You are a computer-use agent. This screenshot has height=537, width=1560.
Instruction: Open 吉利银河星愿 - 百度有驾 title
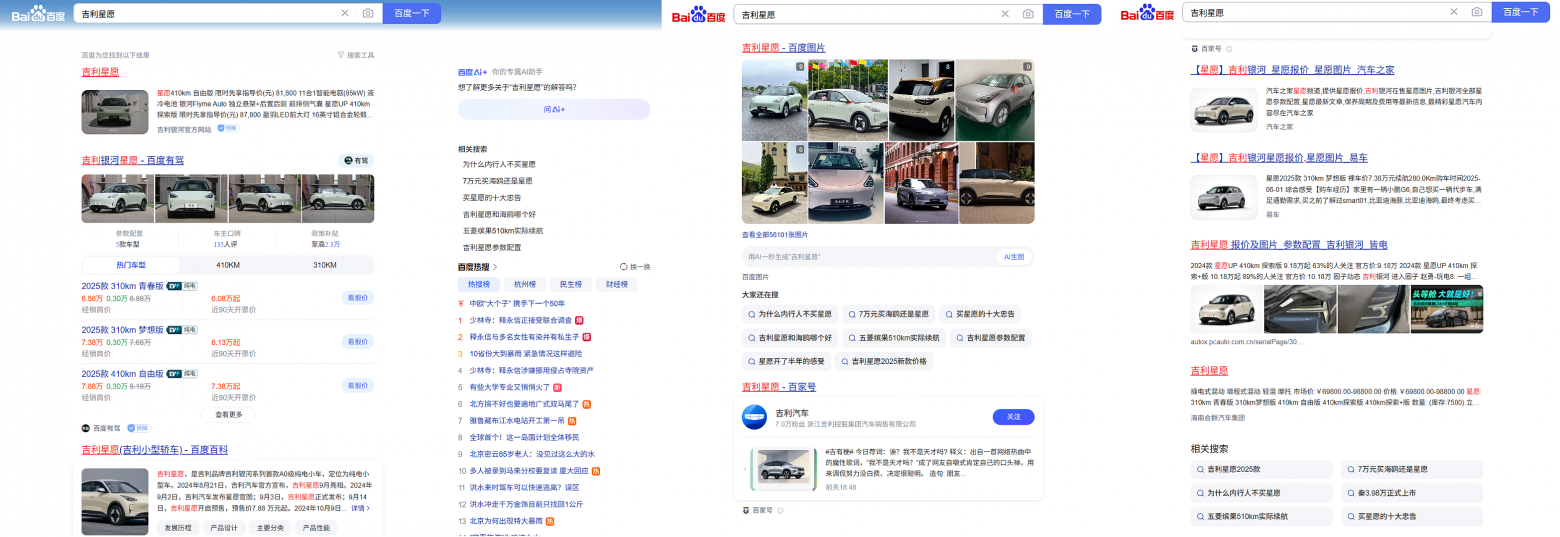pyautogui.click(x=133, y=160)
